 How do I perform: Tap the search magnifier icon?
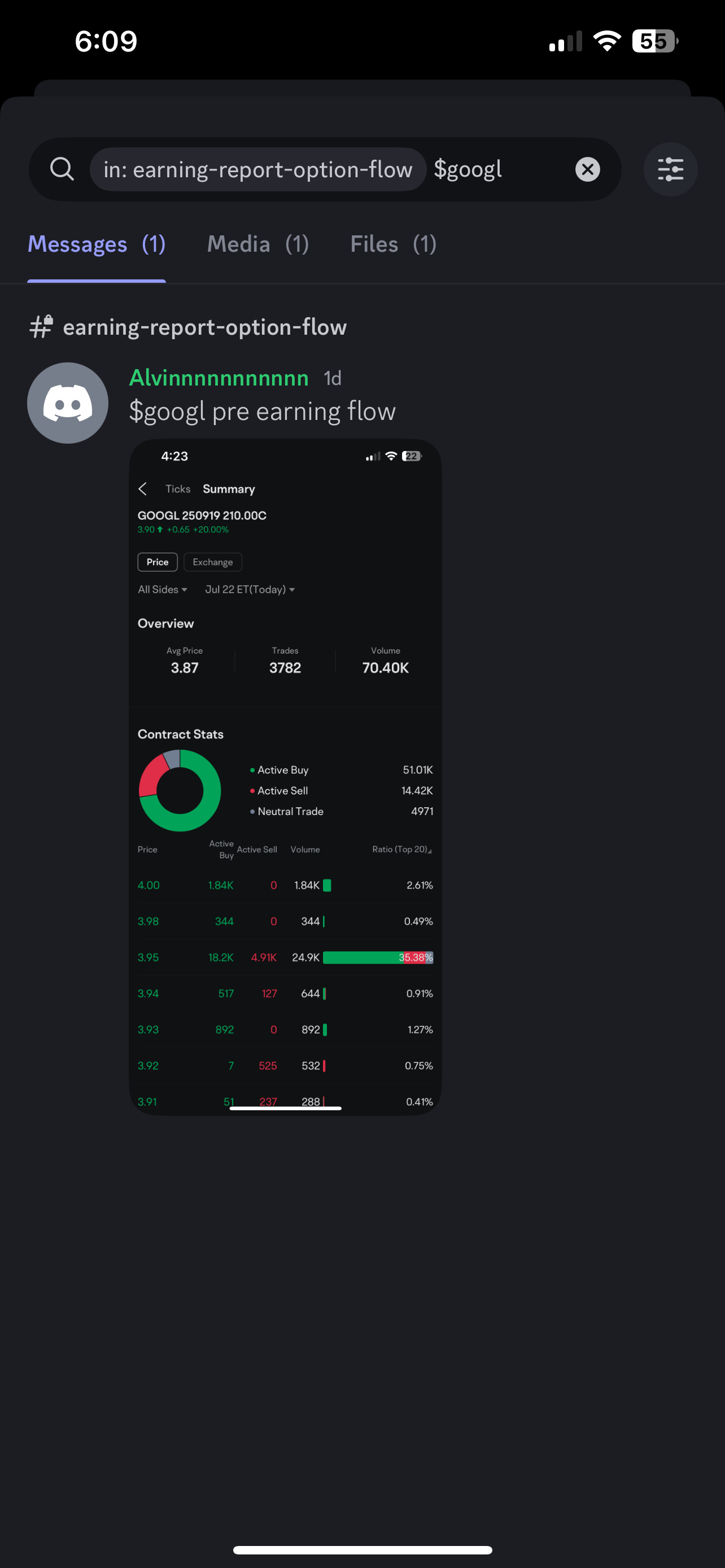point(62,169)
